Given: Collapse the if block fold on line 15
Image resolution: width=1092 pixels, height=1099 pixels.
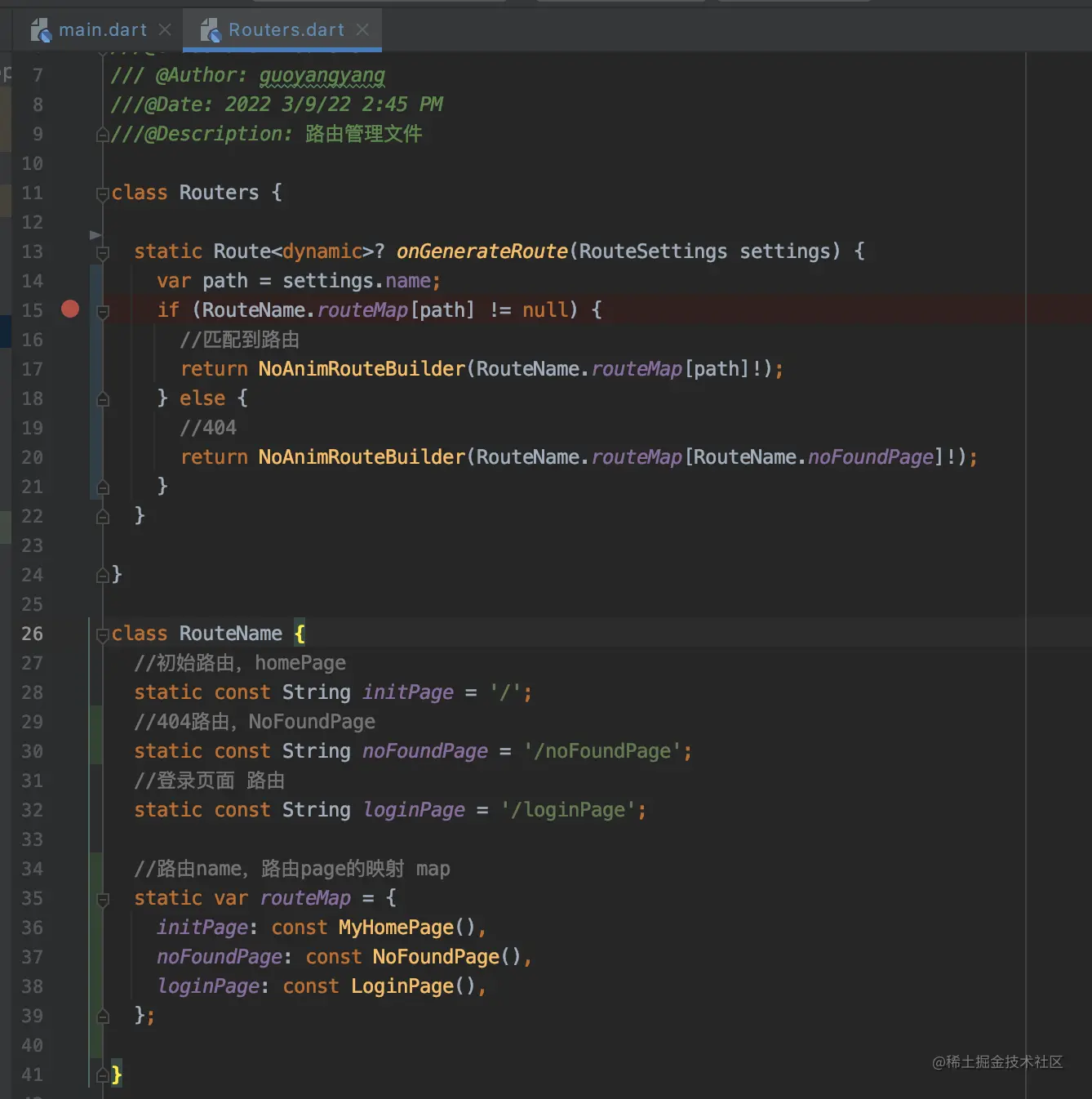Looking at the screenshot, I should coord(103,312).
